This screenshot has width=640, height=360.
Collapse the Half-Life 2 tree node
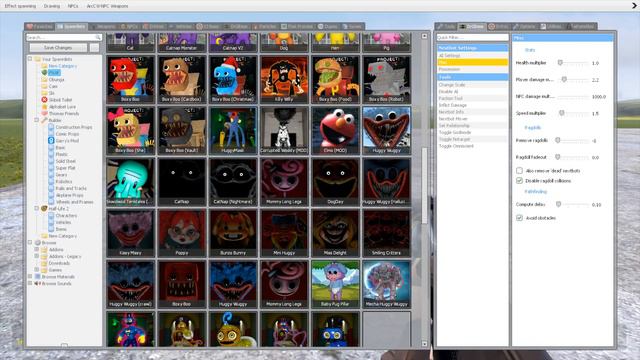click(x=37, y=208)
